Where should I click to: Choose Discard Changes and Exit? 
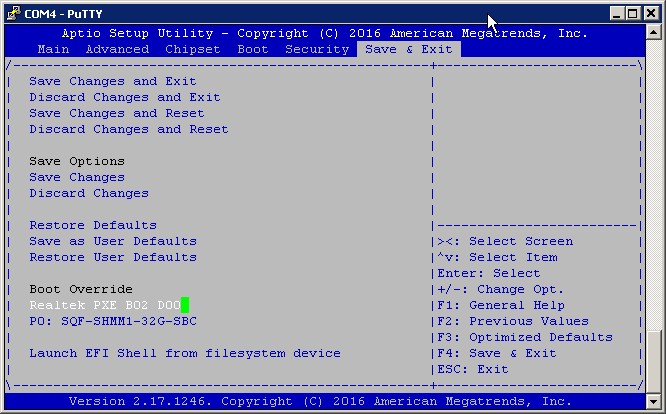(x=125, y=97)
